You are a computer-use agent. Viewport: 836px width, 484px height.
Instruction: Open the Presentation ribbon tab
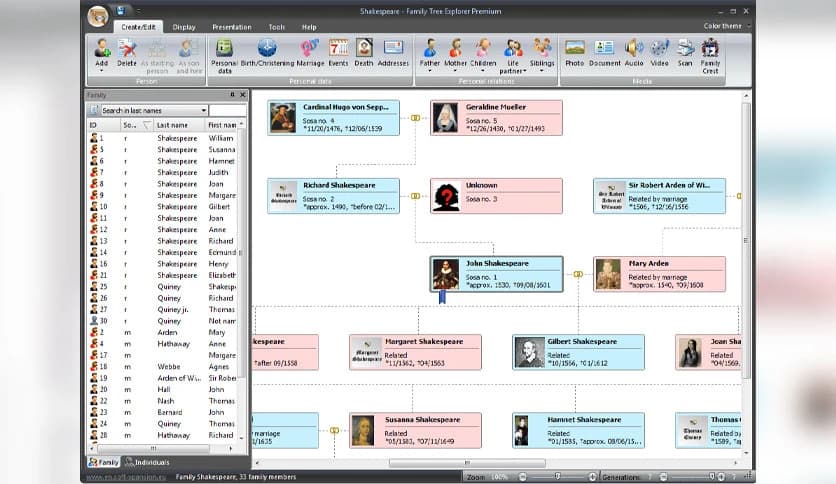click(231, 27)
